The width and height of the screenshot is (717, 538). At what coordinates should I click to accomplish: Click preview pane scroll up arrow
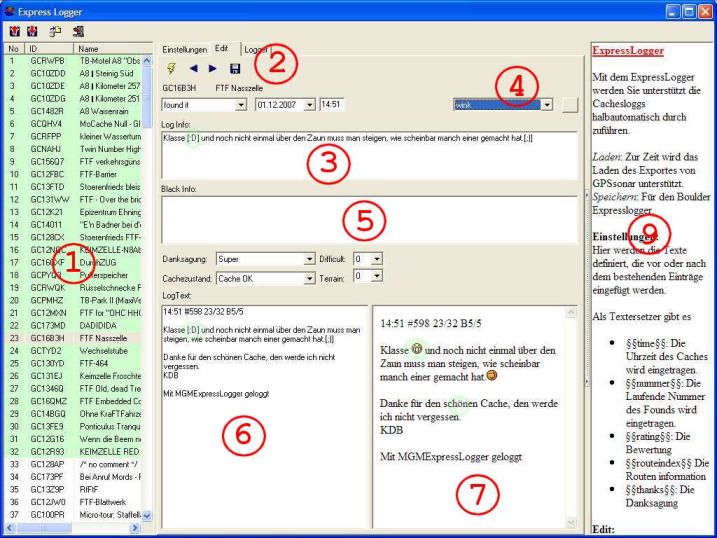pyautogui.click(x=571, y=313)
